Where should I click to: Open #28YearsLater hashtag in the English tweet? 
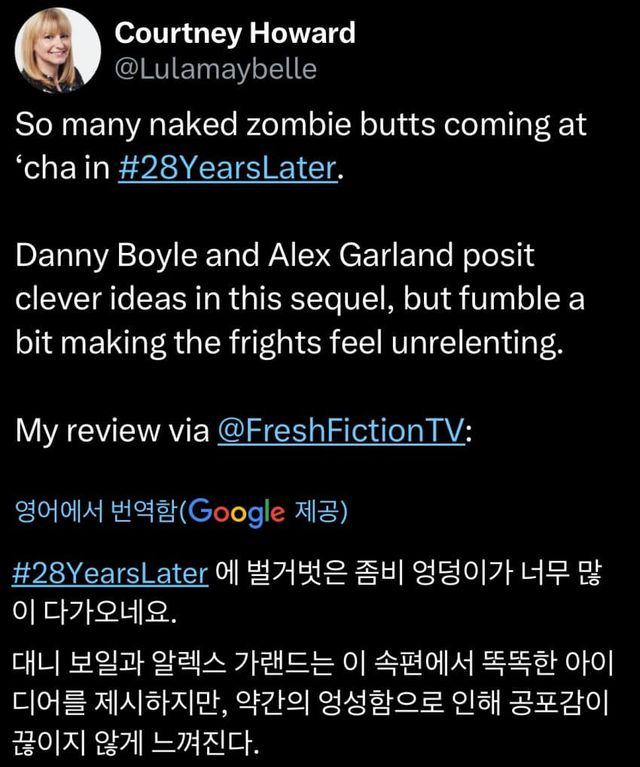228,168
